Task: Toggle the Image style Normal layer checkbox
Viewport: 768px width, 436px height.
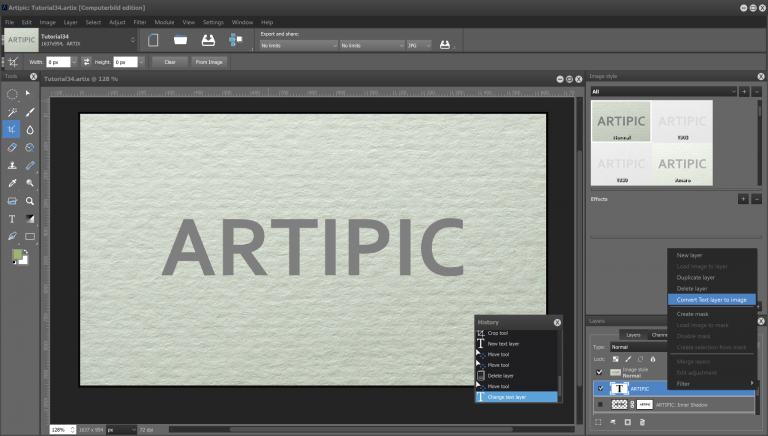Action: [x=600, y=371]
